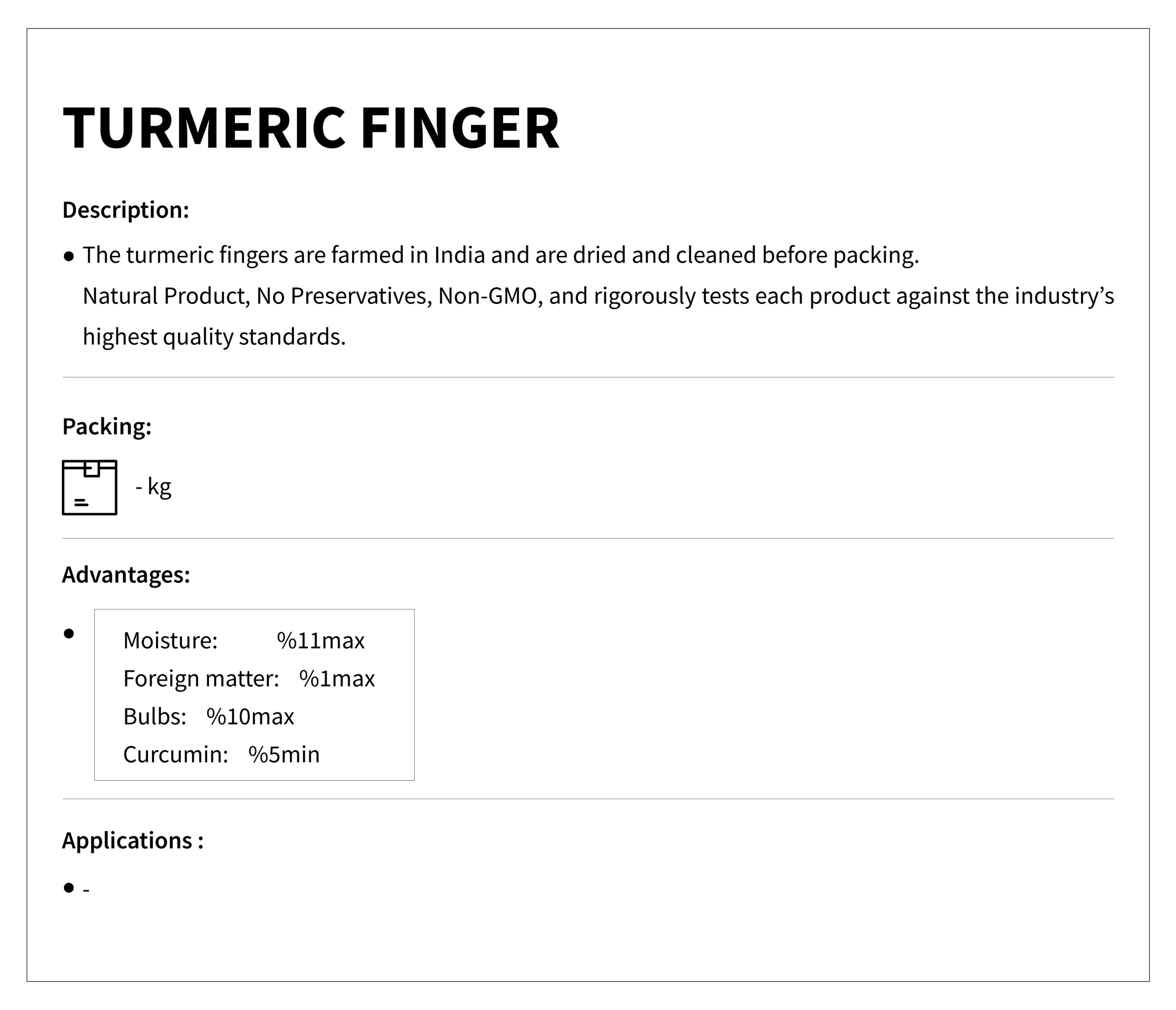
Task: Select the Advantages heading
Action: 126,575
